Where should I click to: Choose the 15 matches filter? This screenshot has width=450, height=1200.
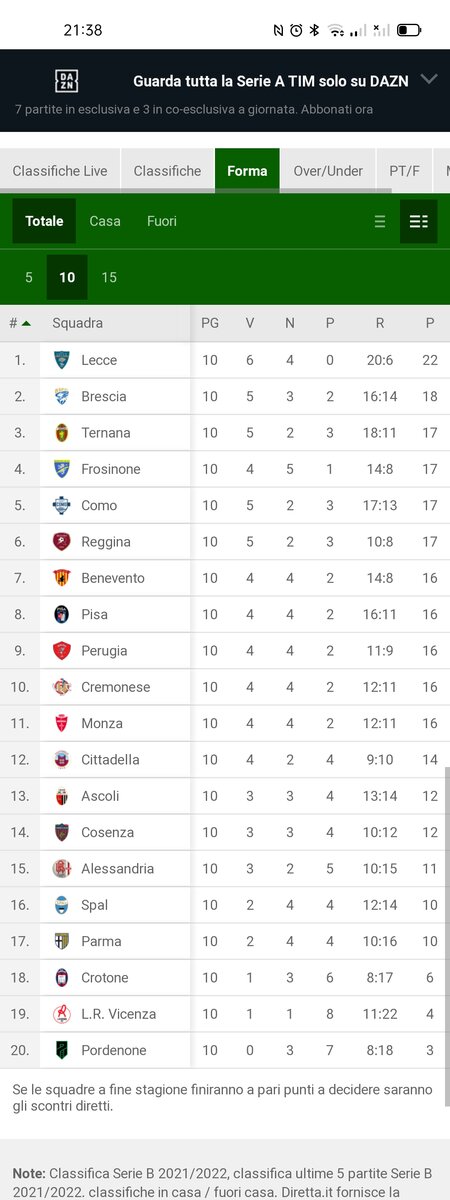point(109,278)
